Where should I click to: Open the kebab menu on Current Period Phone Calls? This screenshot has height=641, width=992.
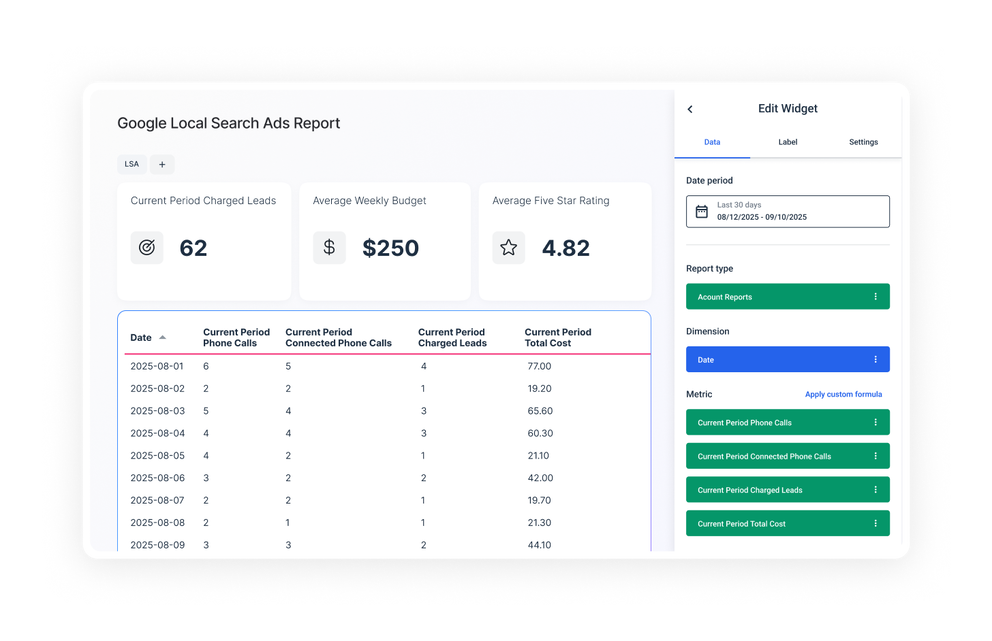pos(878,421)
